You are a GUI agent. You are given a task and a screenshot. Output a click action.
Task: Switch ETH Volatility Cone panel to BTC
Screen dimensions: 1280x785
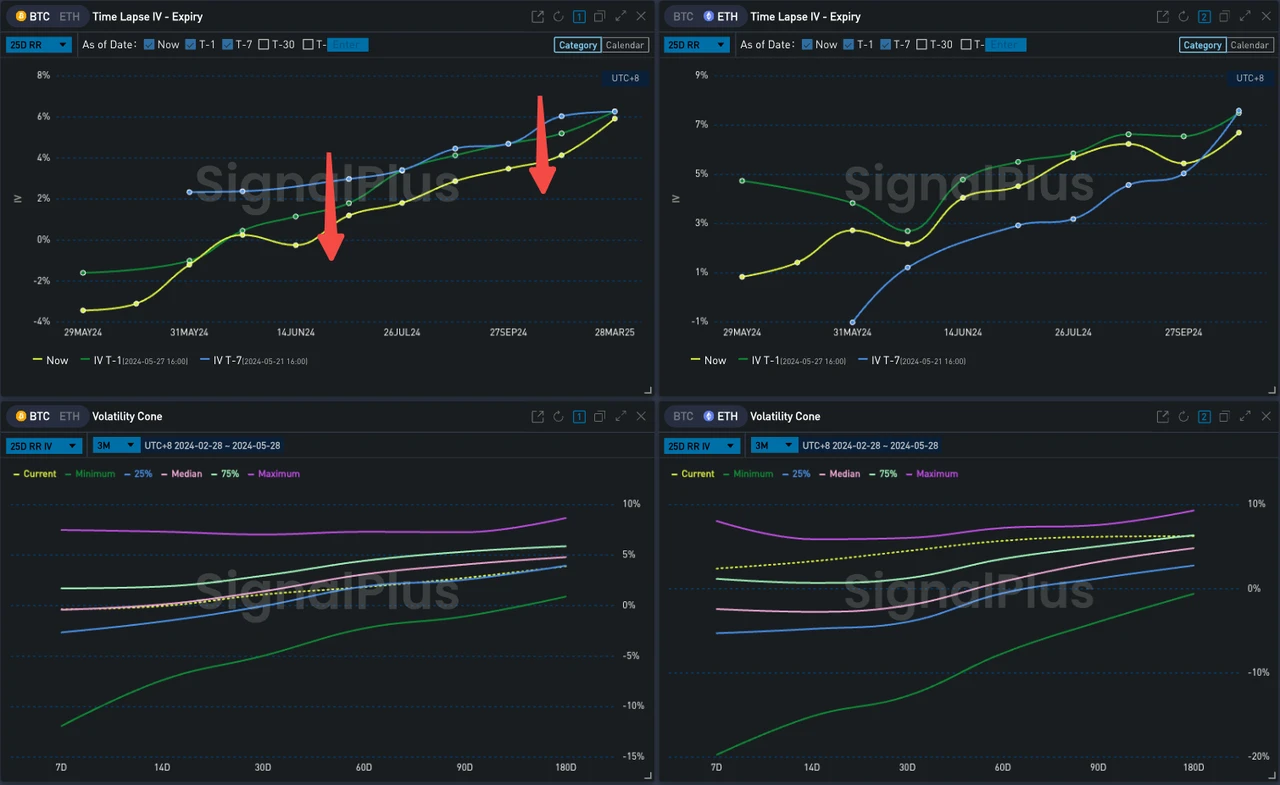(x=684, y=417)
